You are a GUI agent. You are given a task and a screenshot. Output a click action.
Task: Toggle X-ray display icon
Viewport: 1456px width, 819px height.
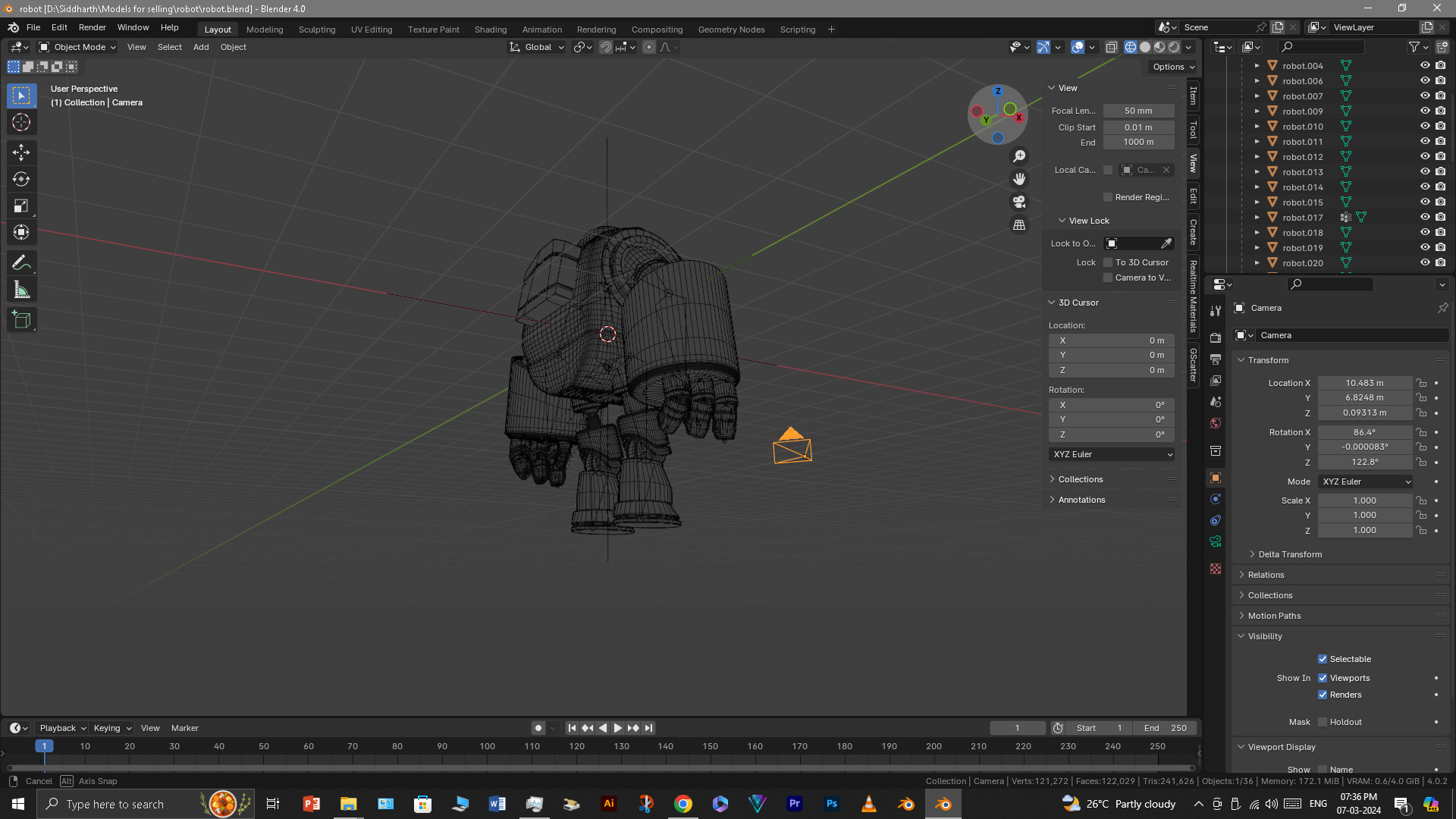pos(1111,47)
